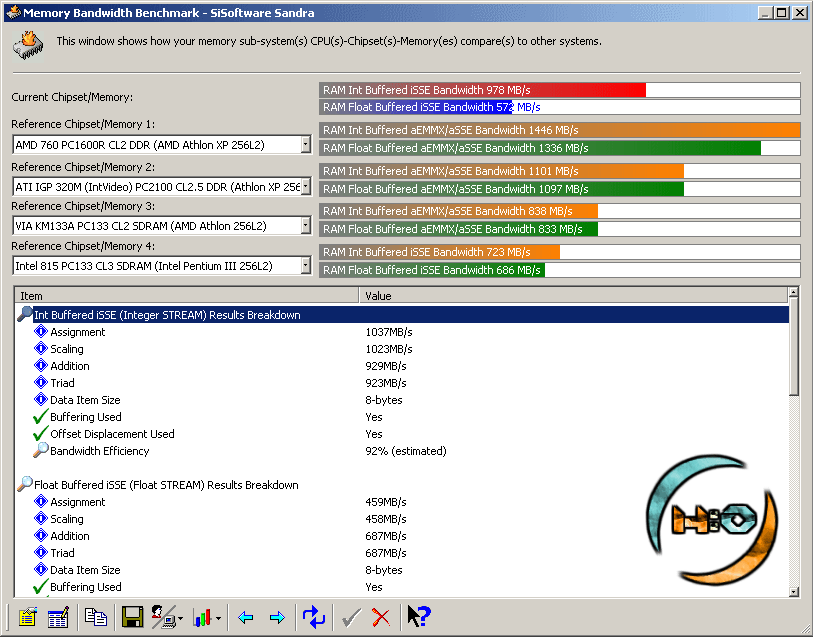Cancel with the red X toolbar icon

click(381, 617)
